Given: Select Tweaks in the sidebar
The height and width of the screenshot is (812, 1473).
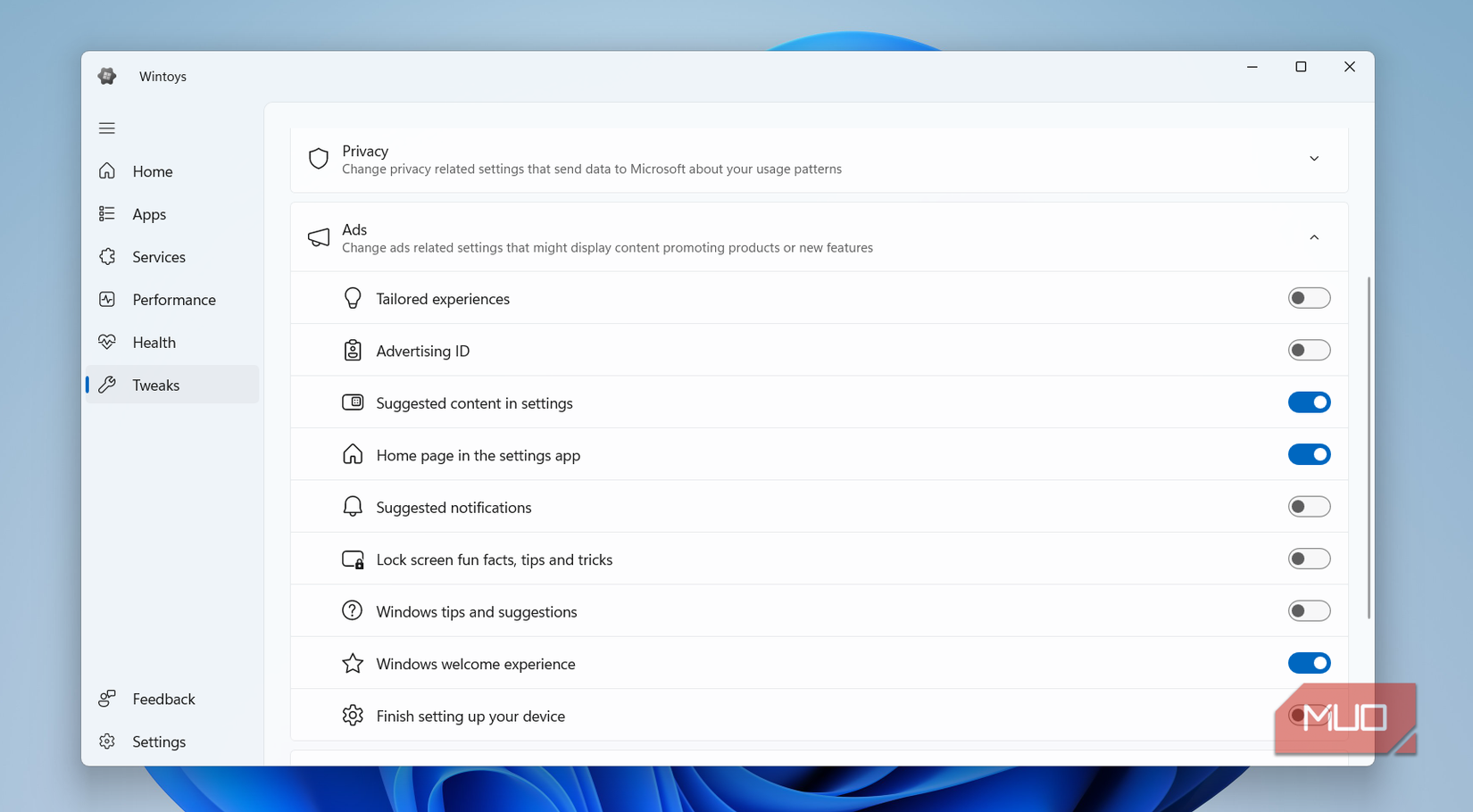Looking at the screenshot, I should (155, 385).
